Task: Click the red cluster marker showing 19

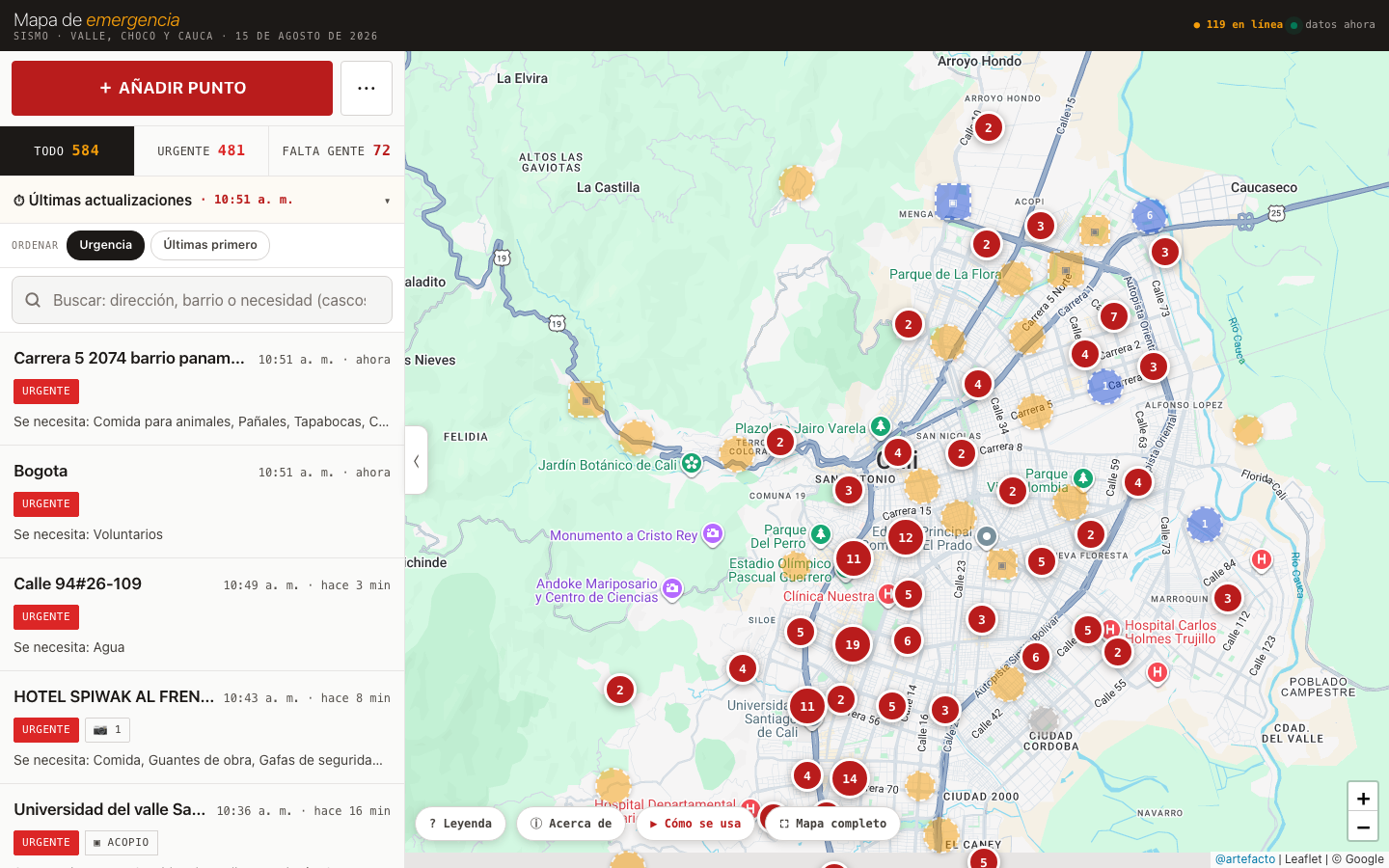Action: pos(853,644)
